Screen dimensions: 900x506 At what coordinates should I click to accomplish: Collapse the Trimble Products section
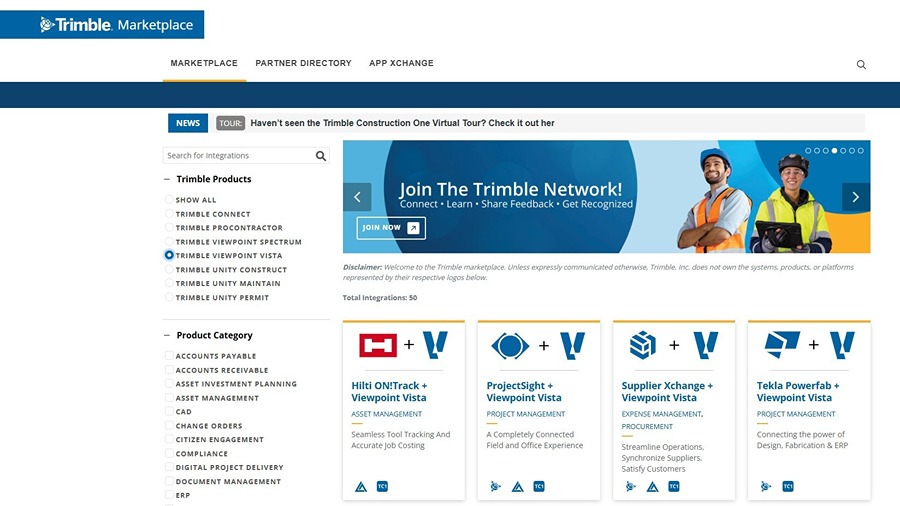pyautogui.click(x=167, y=179)
